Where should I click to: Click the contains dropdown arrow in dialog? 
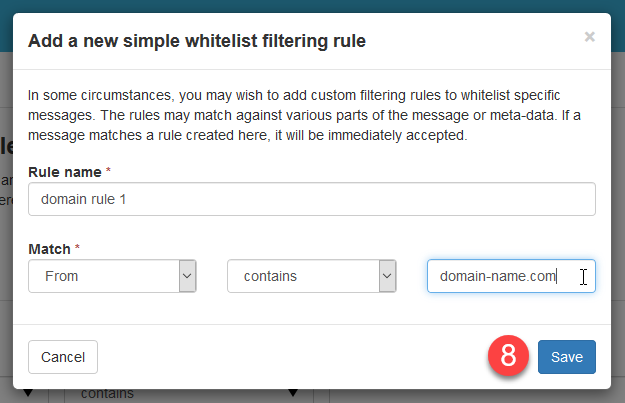[387, 276]
